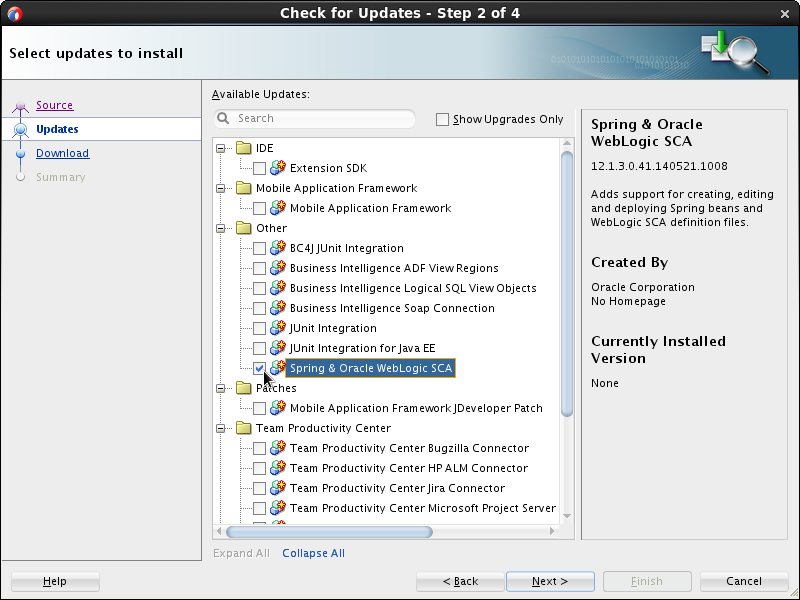The height and width of the screenshot is (600, 800).
Task: Click the Patches folder icon
Action: pyautogui.click(x=244, y=388)
